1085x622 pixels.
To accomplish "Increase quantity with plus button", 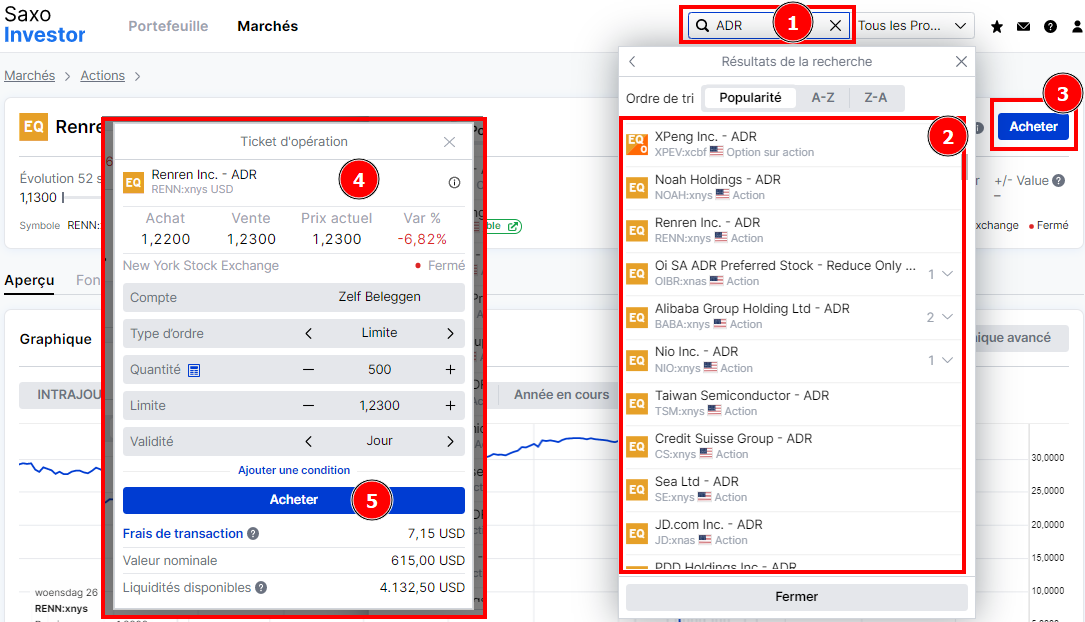I will click(450, 369).
